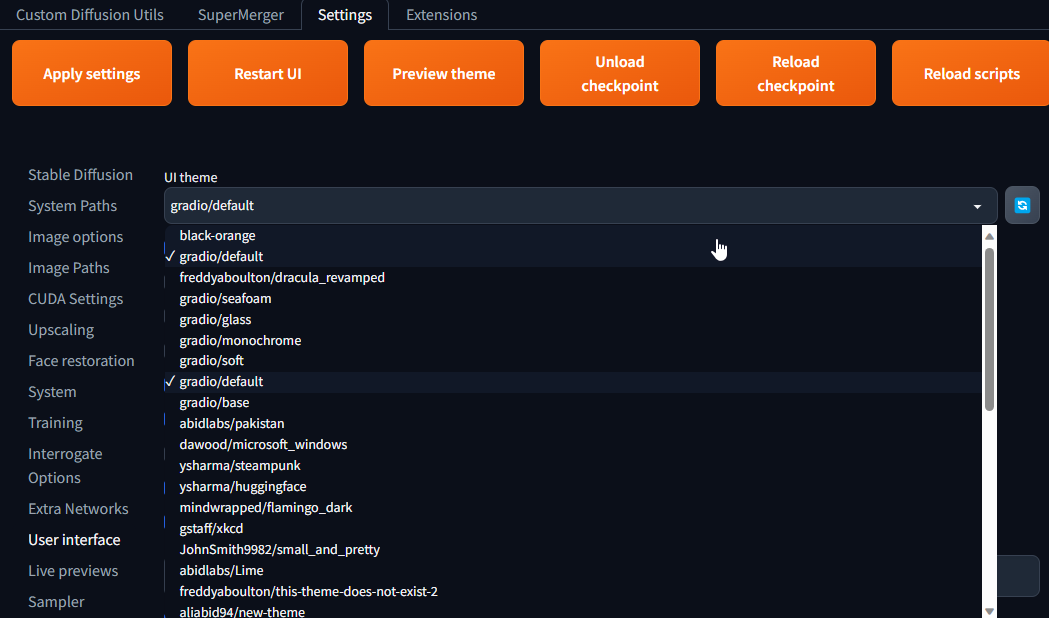The width and height of the screenshot is (1049, 618).
Task: Switch to the SuperMerger tab
Action: point(241,15)
